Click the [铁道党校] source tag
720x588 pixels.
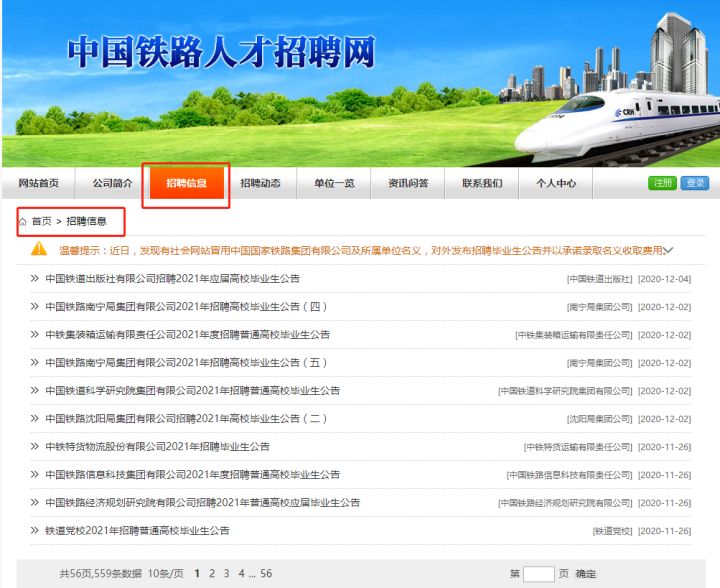[x=613, y=531]
